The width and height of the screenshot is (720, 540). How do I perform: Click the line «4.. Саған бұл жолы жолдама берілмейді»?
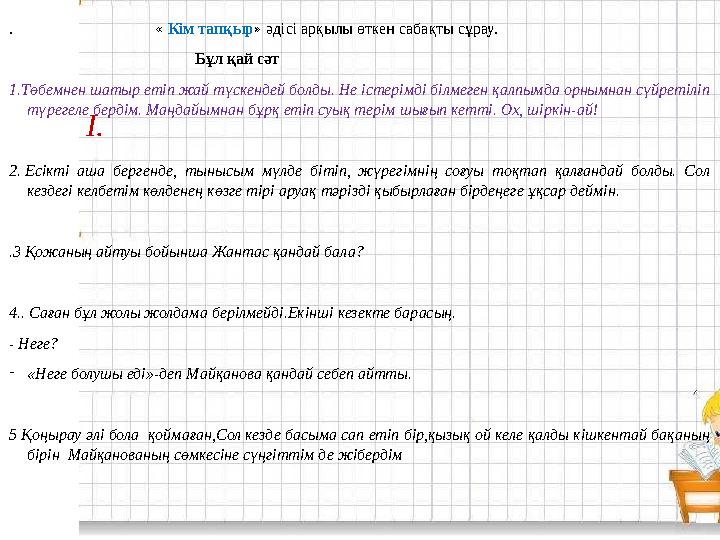(232, 313)
